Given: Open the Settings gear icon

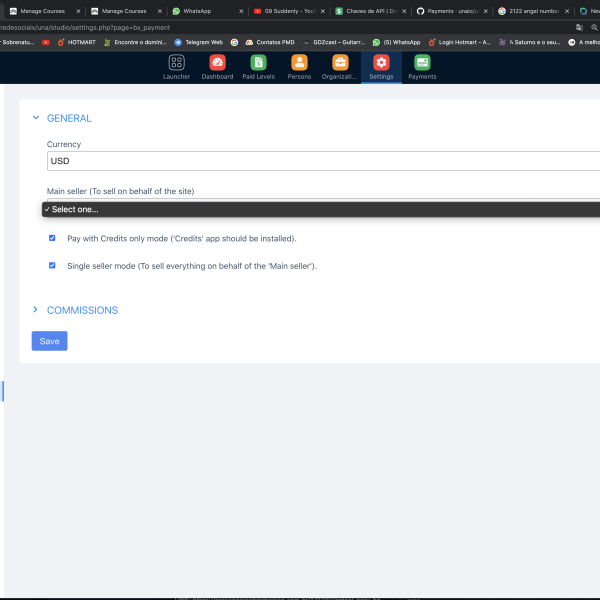Looking at the screenshot, I should (x=381, y=63).
